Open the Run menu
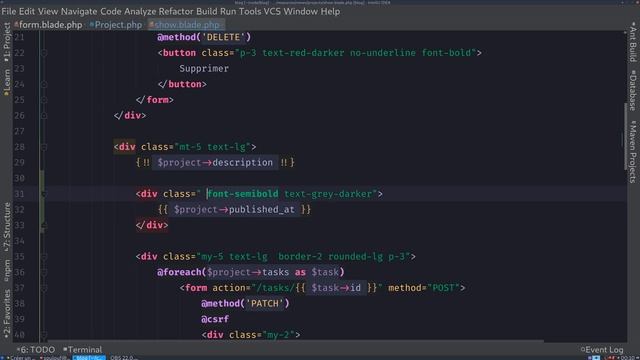 point(228,11)
